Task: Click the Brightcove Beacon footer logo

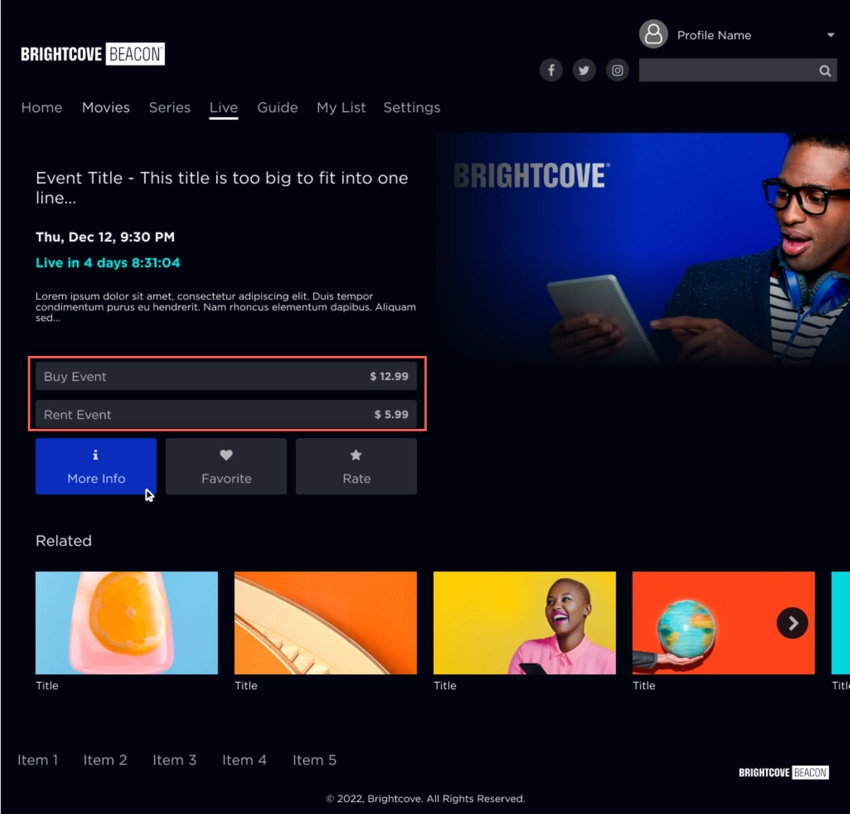Action: coord(783,772)
